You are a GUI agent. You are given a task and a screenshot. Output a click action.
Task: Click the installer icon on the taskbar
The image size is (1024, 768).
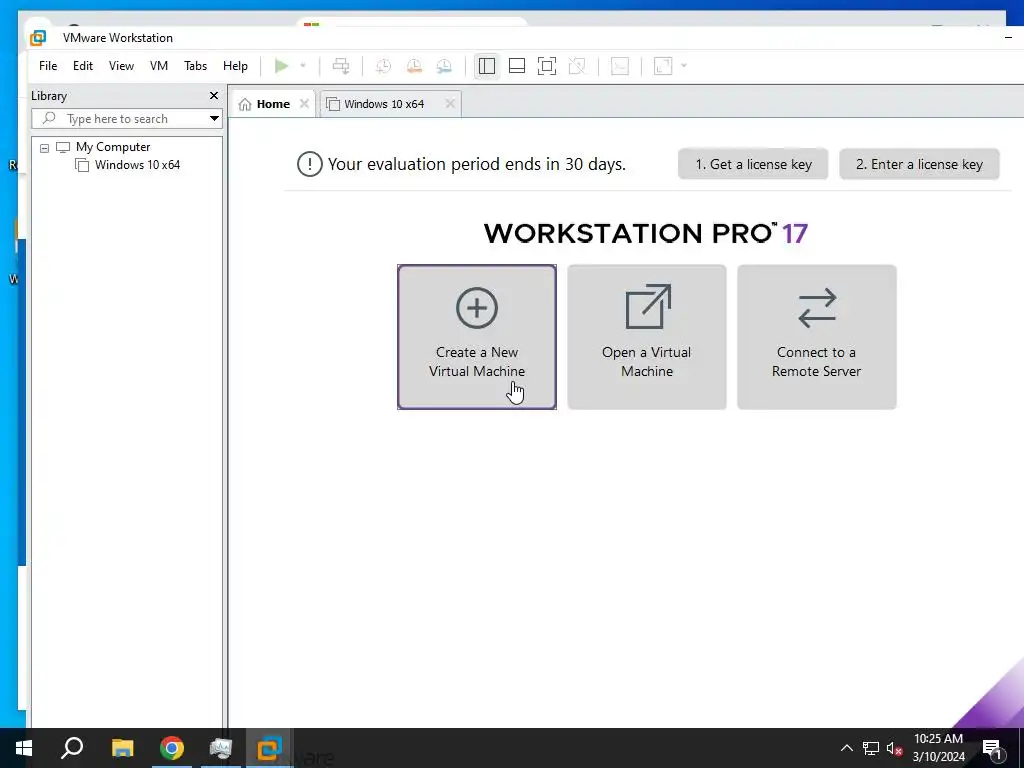click(220, 748)
